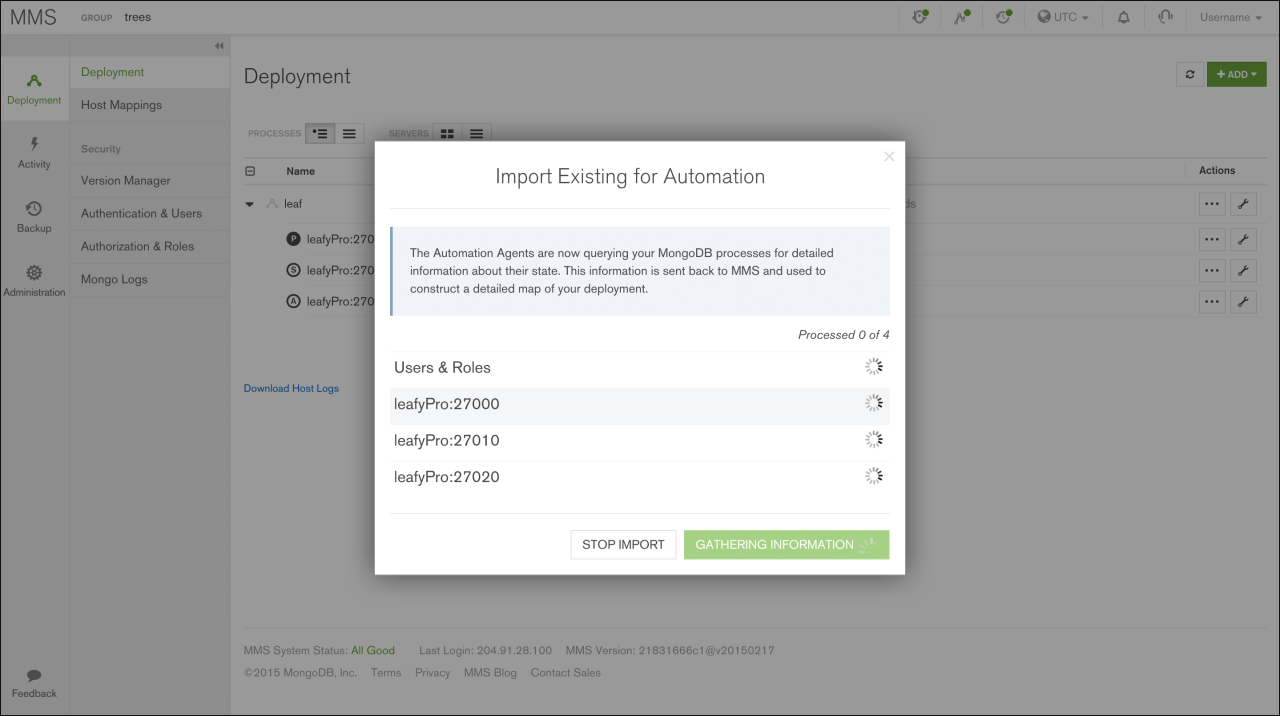Screen dimensions: 1280x716
Task: Switch processes to tree list view
Action: (320, 133)
